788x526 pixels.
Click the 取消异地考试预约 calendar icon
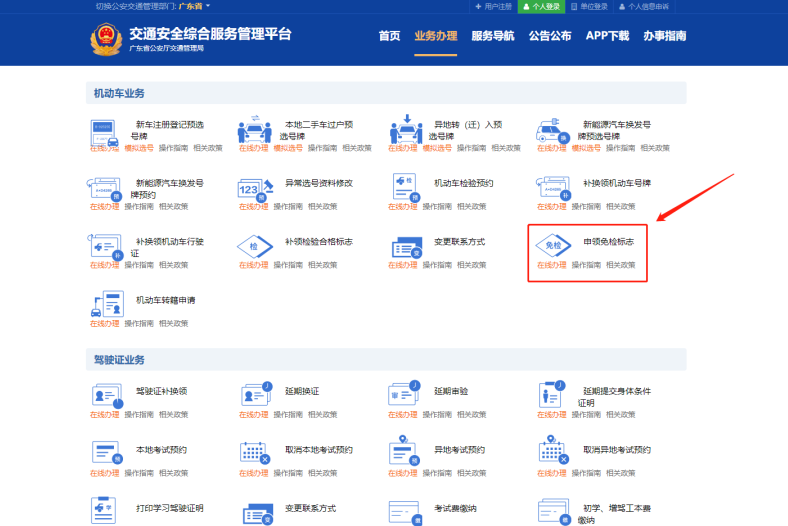coord(553,450)
